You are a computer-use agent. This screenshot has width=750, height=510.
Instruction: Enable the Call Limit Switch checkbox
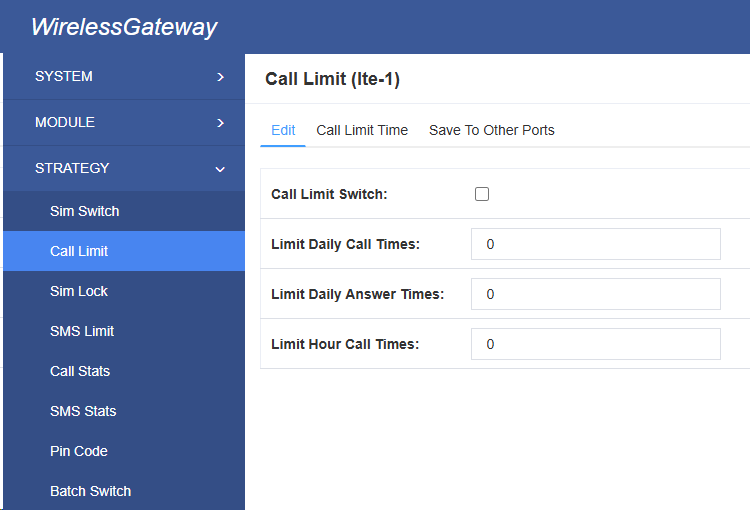482,194
